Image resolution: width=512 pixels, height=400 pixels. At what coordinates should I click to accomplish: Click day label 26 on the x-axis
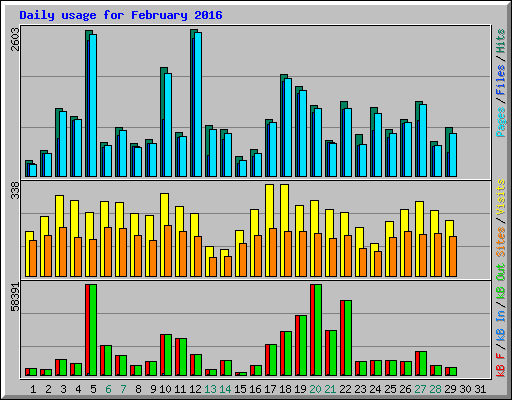(405, 389)
